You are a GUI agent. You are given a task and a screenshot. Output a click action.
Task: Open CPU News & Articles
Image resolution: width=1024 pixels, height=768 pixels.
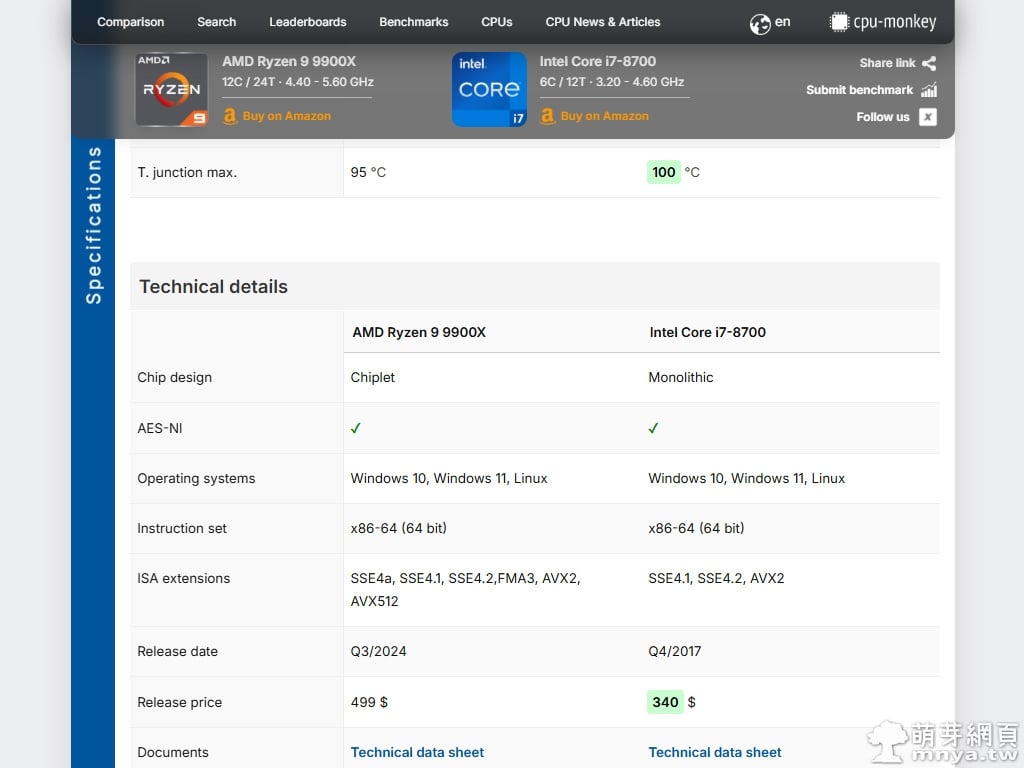602,22
